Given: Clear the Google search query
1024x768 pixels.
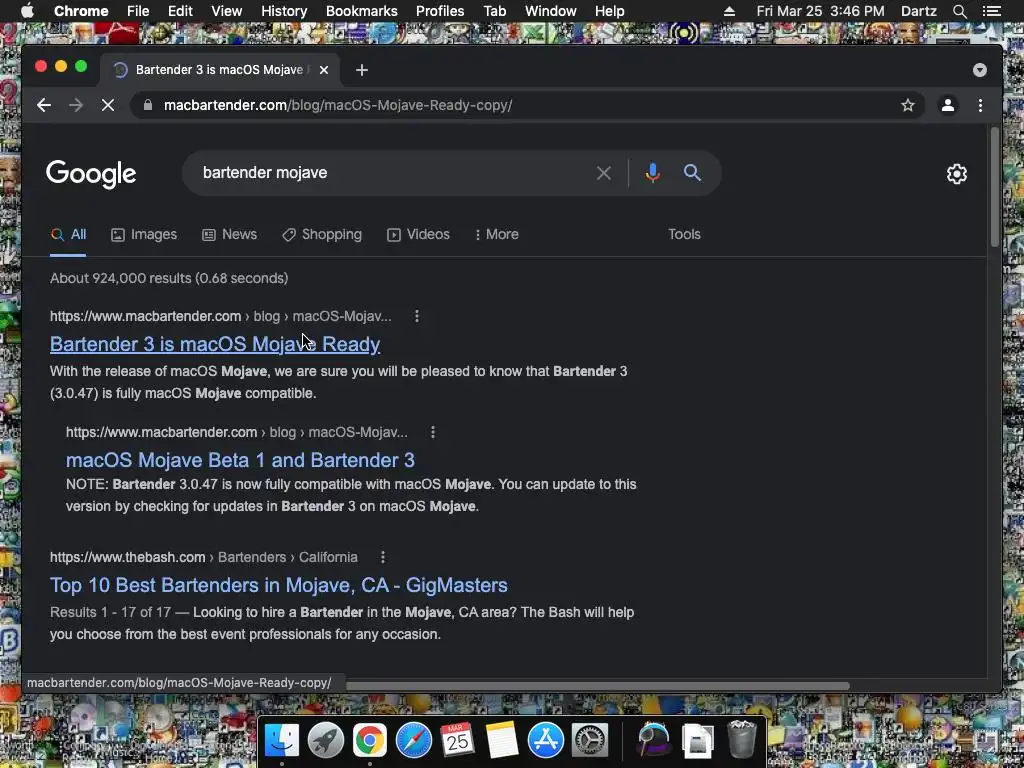Looking at the screenshot, I should coord(603,173).
